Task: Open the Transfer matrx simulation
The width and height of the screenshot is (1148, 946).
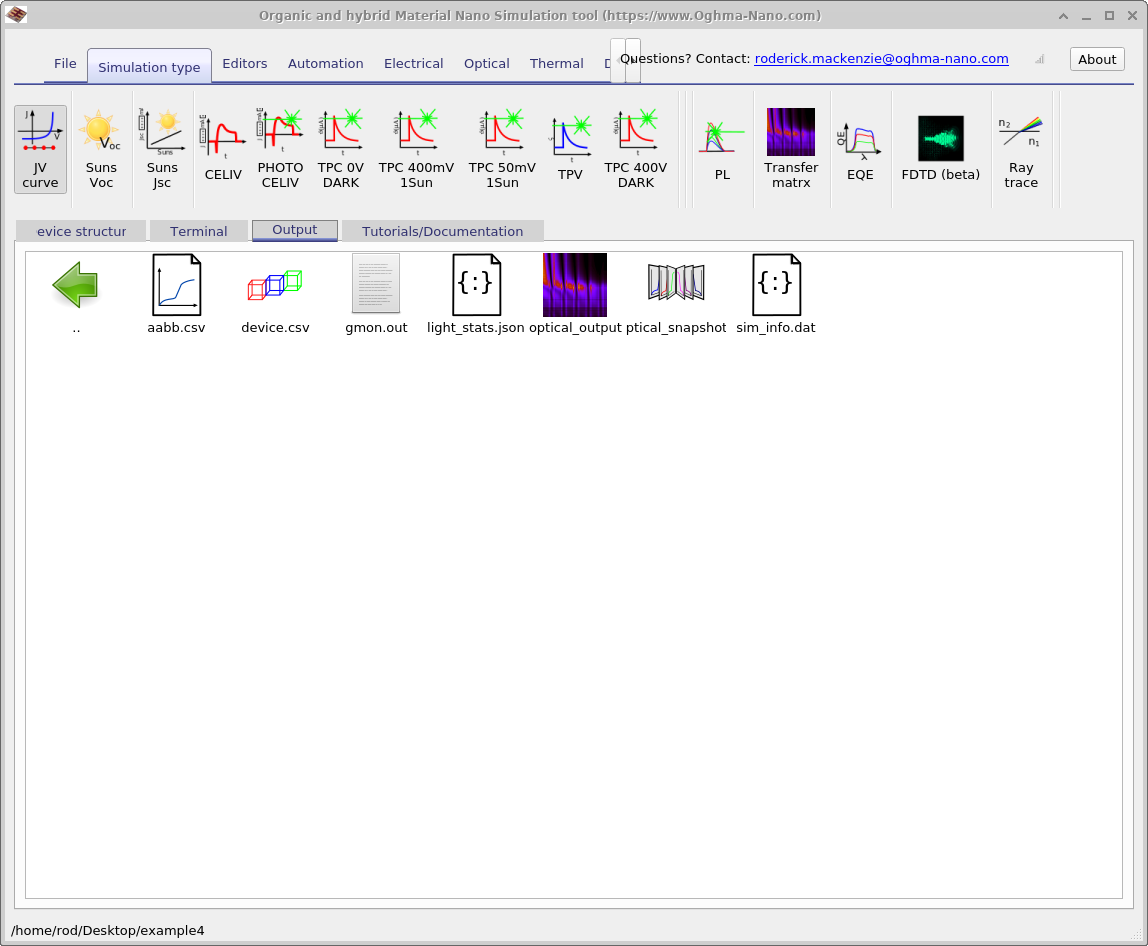Action: click(791, 148)
